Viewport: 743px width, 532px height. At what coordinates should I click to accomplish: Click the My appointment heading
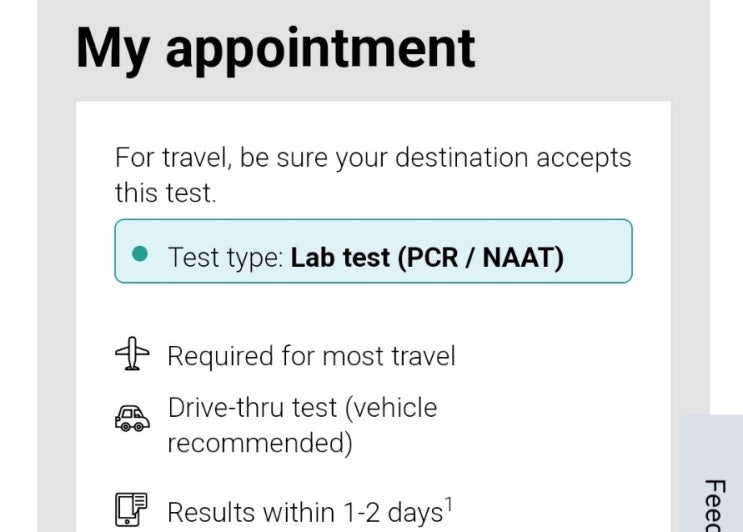[275, 47]
